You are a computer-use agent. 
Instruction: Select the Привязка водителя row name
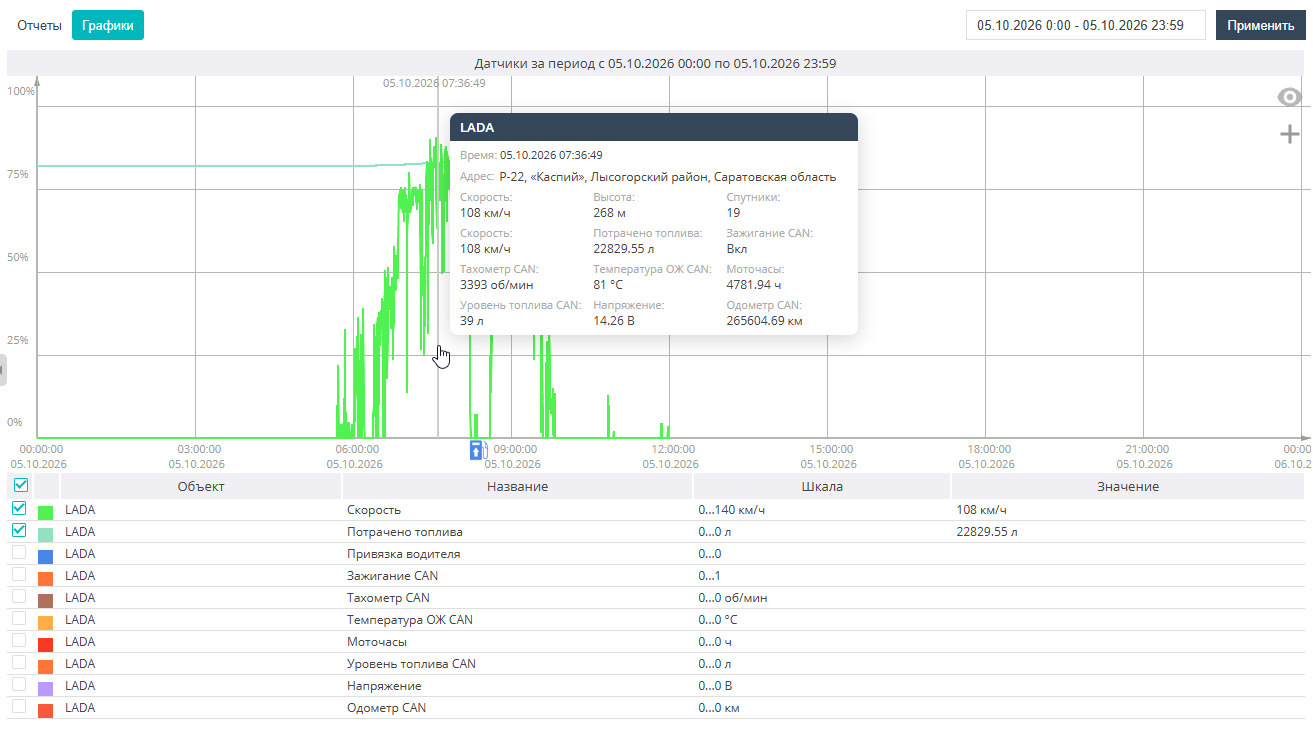coord(404,554)
